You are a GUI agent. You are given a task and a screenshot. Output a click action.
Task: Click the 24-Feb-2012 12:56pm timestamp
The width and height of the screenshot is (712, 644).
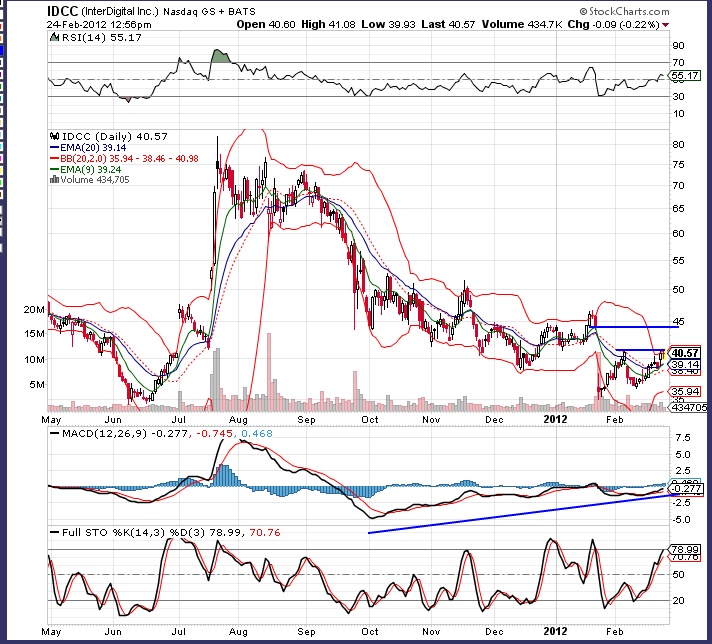coord(99,25)
